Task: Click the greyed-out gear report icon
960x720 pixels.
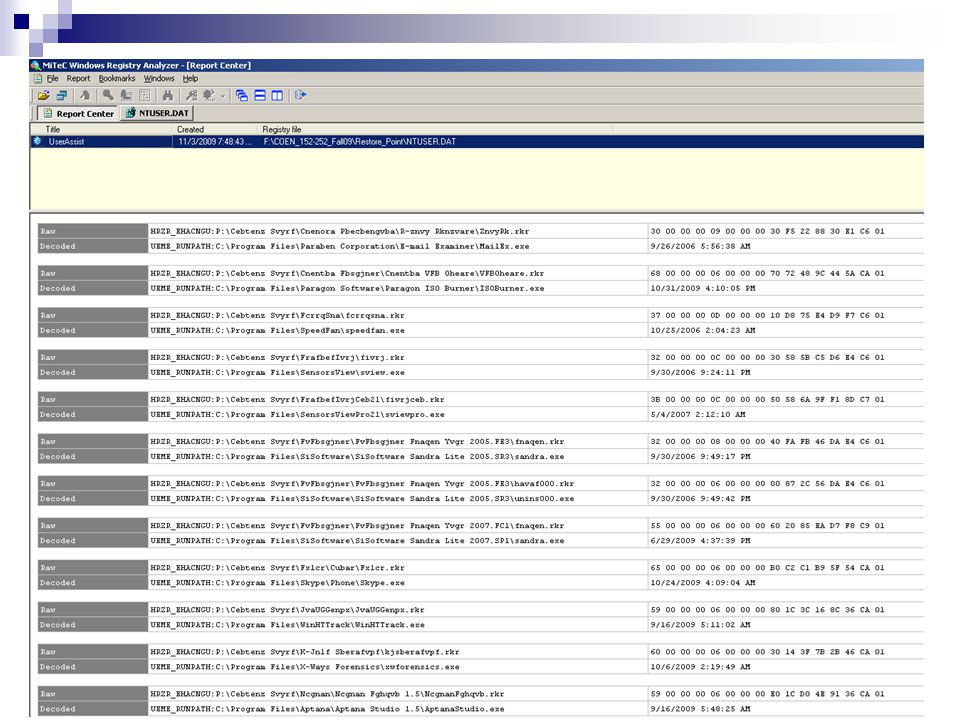Action: (209, 96)
